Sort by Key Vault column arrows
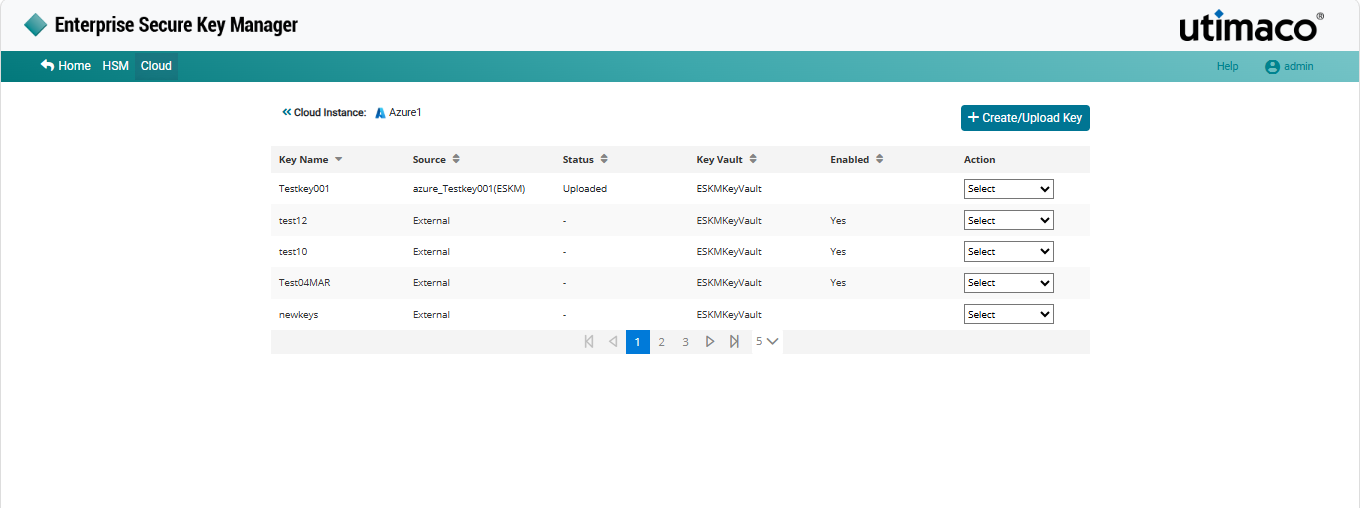1362x508 pixels. [x=753, y=159]
